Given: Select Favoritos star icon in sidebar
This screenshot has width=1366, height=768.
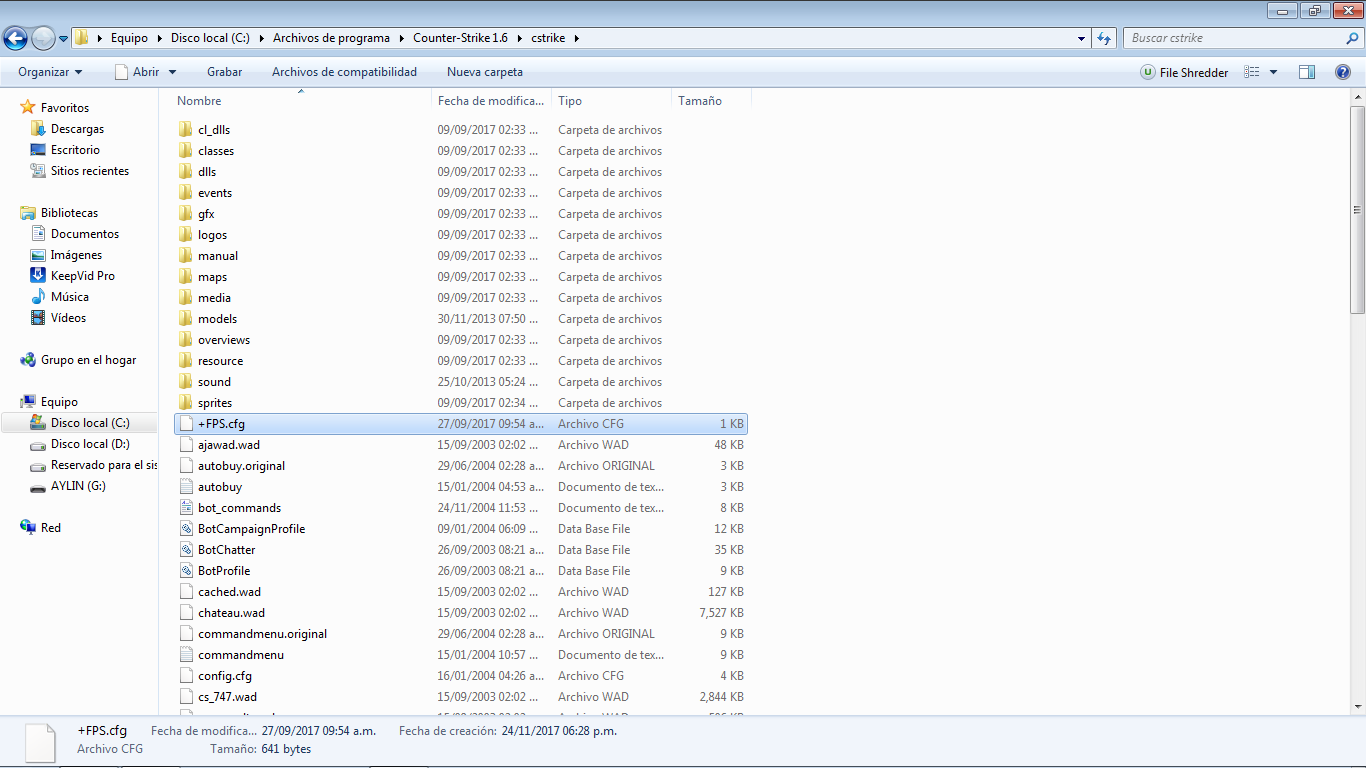Looking at the screenshot, I should click(x=28, y=107).
